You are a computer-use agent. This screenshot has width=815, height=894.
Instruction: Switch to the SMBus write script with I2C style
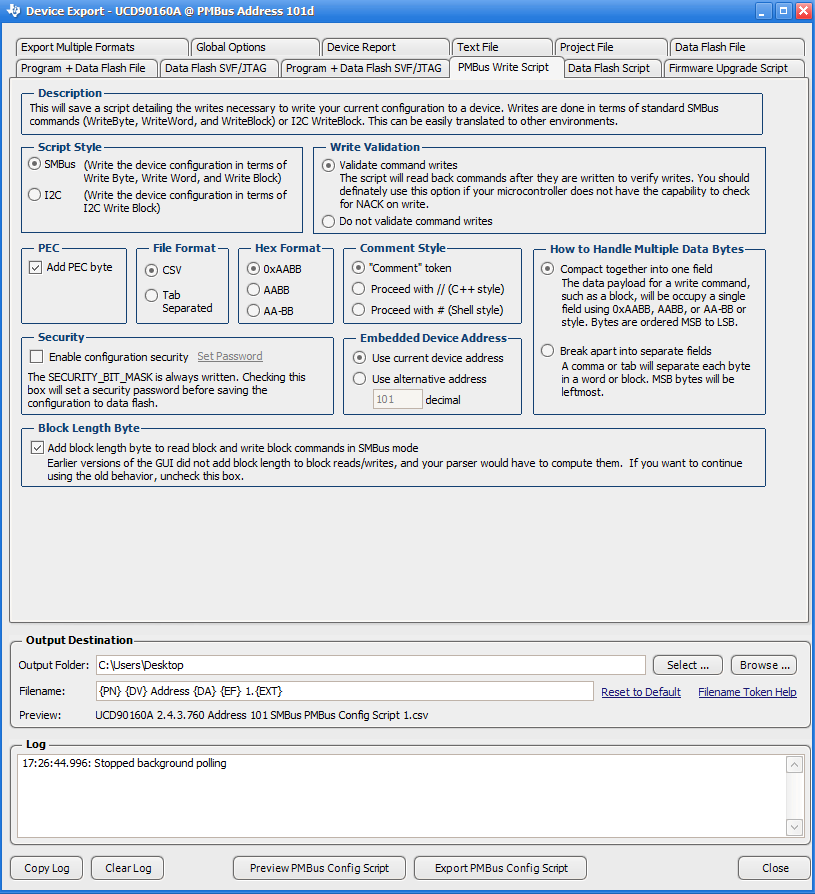pos(34,194)
